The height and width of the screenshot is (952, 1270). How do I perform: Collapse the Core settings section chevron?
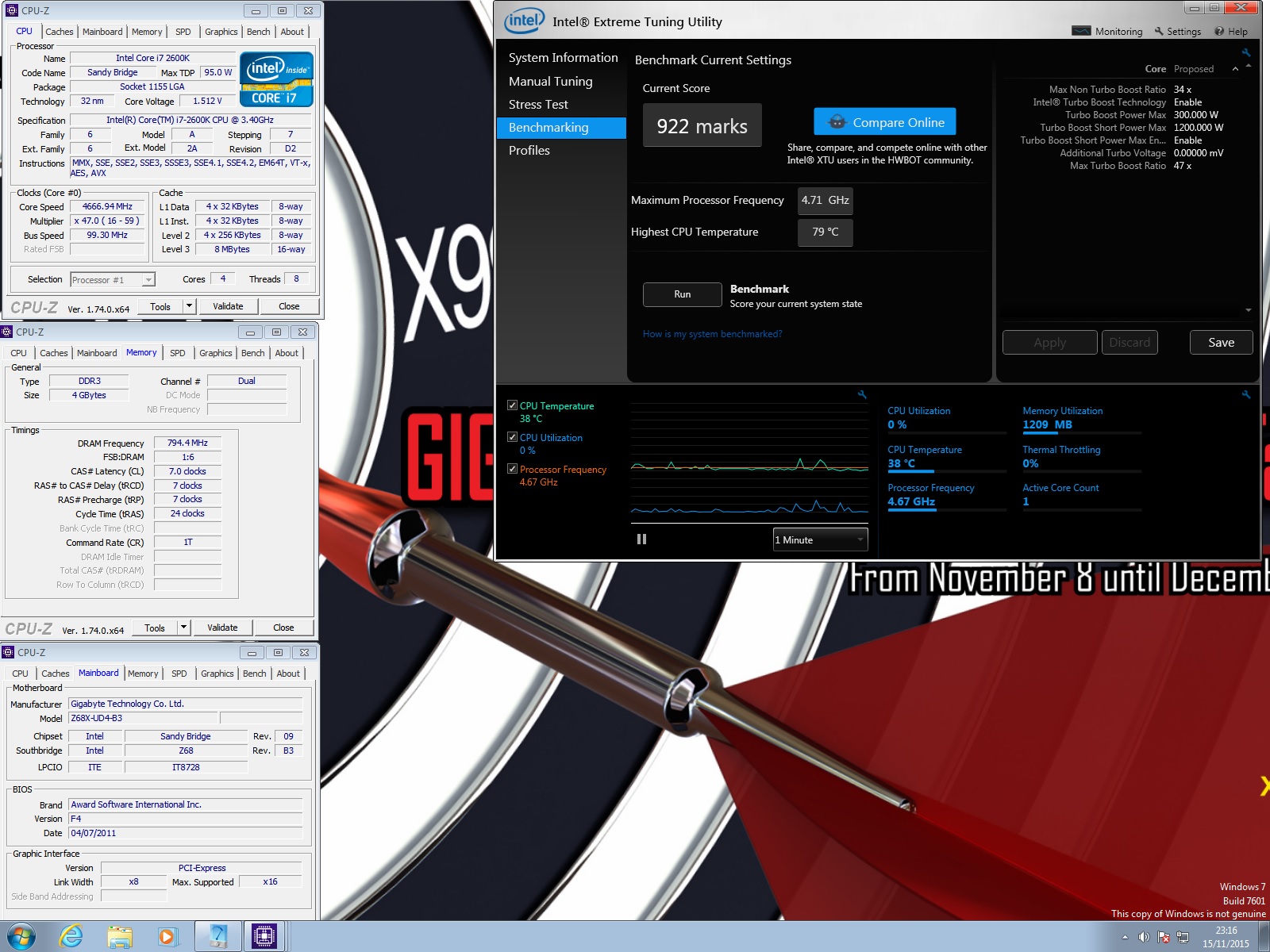point(1235,69)
